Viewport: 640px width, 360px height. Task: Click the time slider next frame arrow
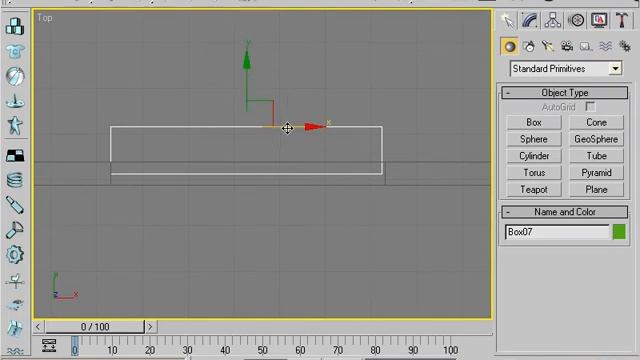(x=150, y=327)
